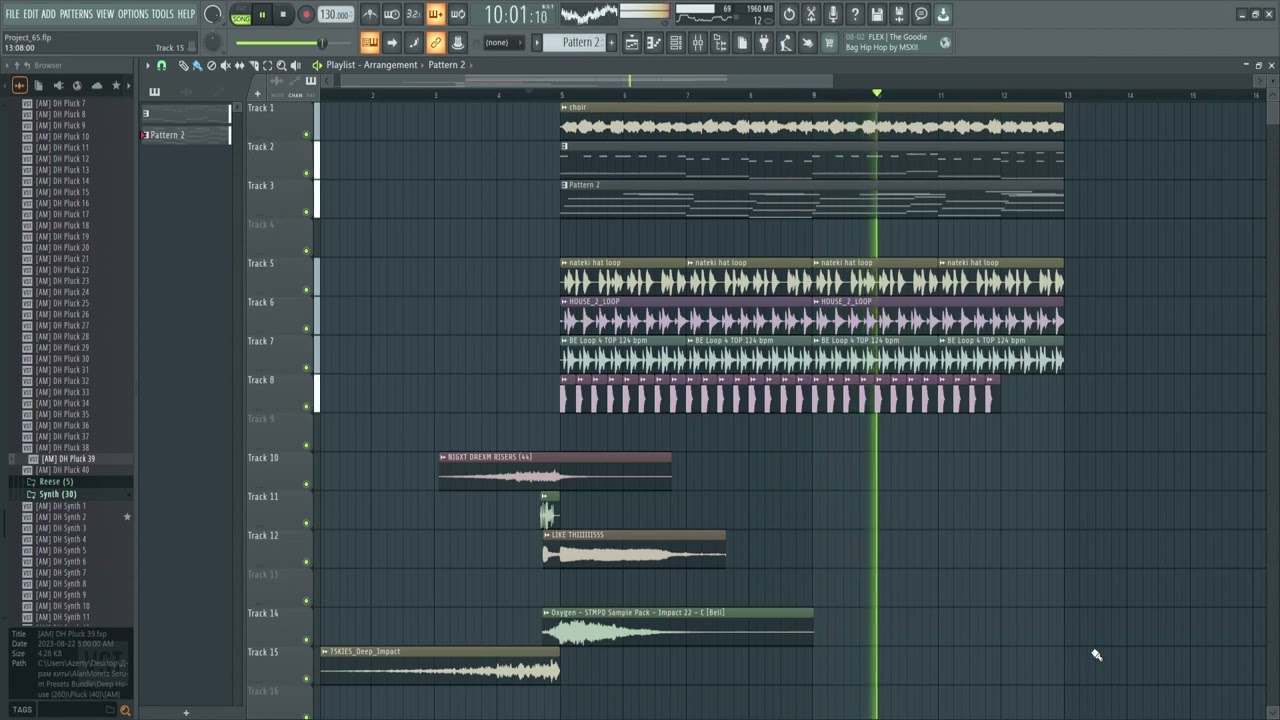
Task: Toggle the 3-2-1 countdown before recording
Action: 414,14
